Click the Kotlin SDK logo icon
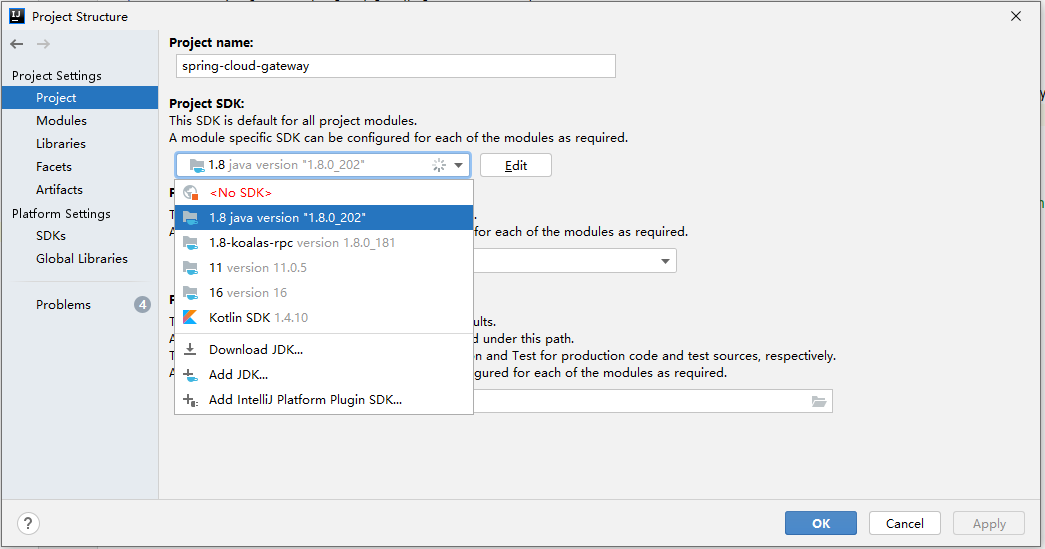 click(x=190, y=318)
